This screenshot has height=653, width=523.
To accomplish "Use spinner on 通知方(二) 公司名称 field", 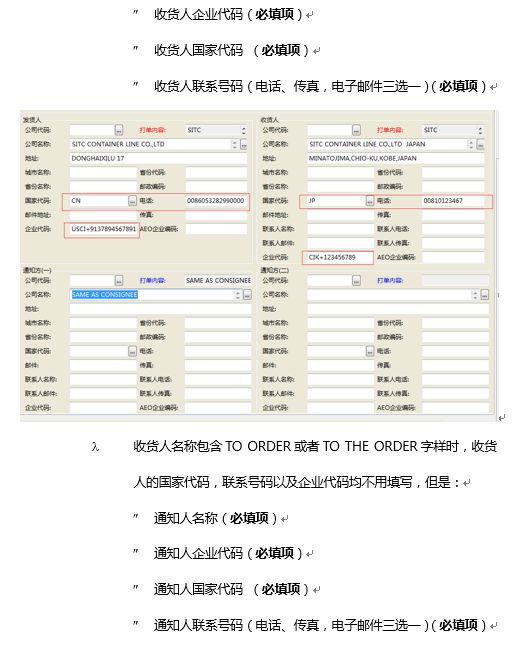I will 475,295.
